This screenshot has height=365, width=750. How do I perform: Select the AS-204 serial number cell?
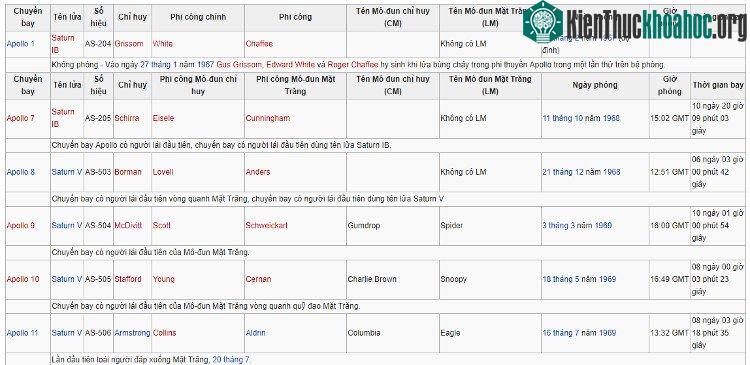[98, 44]
